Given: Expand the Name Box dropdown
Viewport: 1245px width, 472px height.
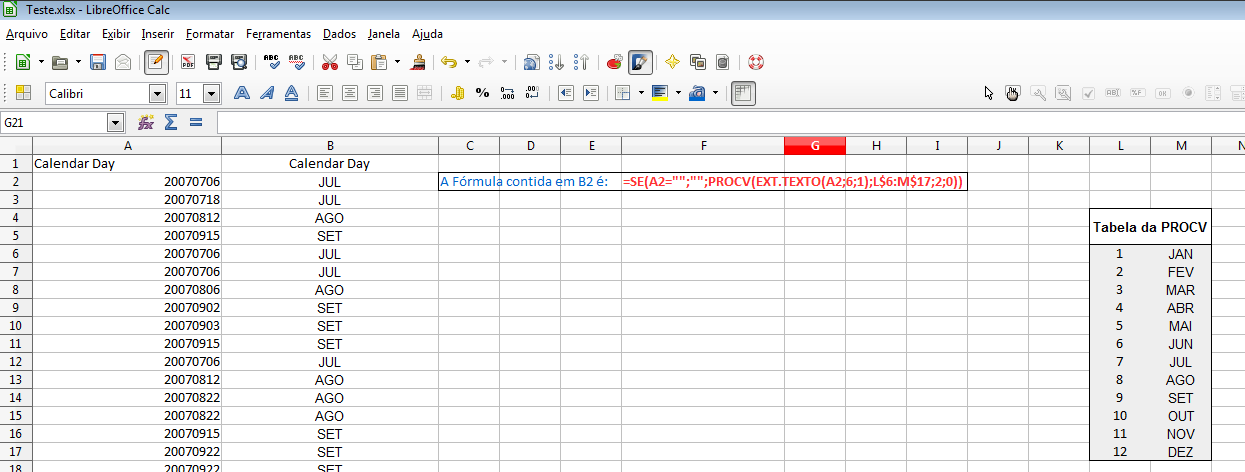Looking at the screenshot, I should [x=116, y=122].
